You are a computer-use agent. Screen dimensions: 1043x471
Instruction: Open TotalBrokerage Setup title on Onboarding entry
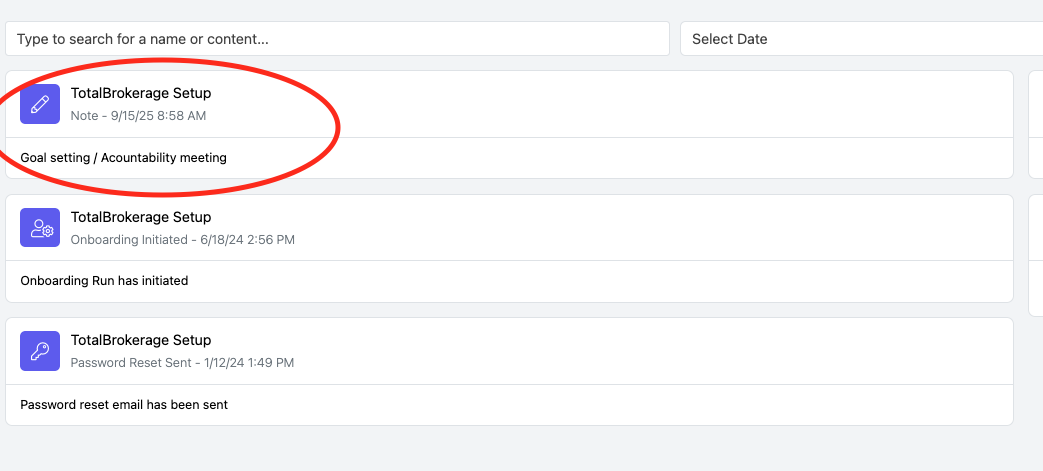coord(141,217)
